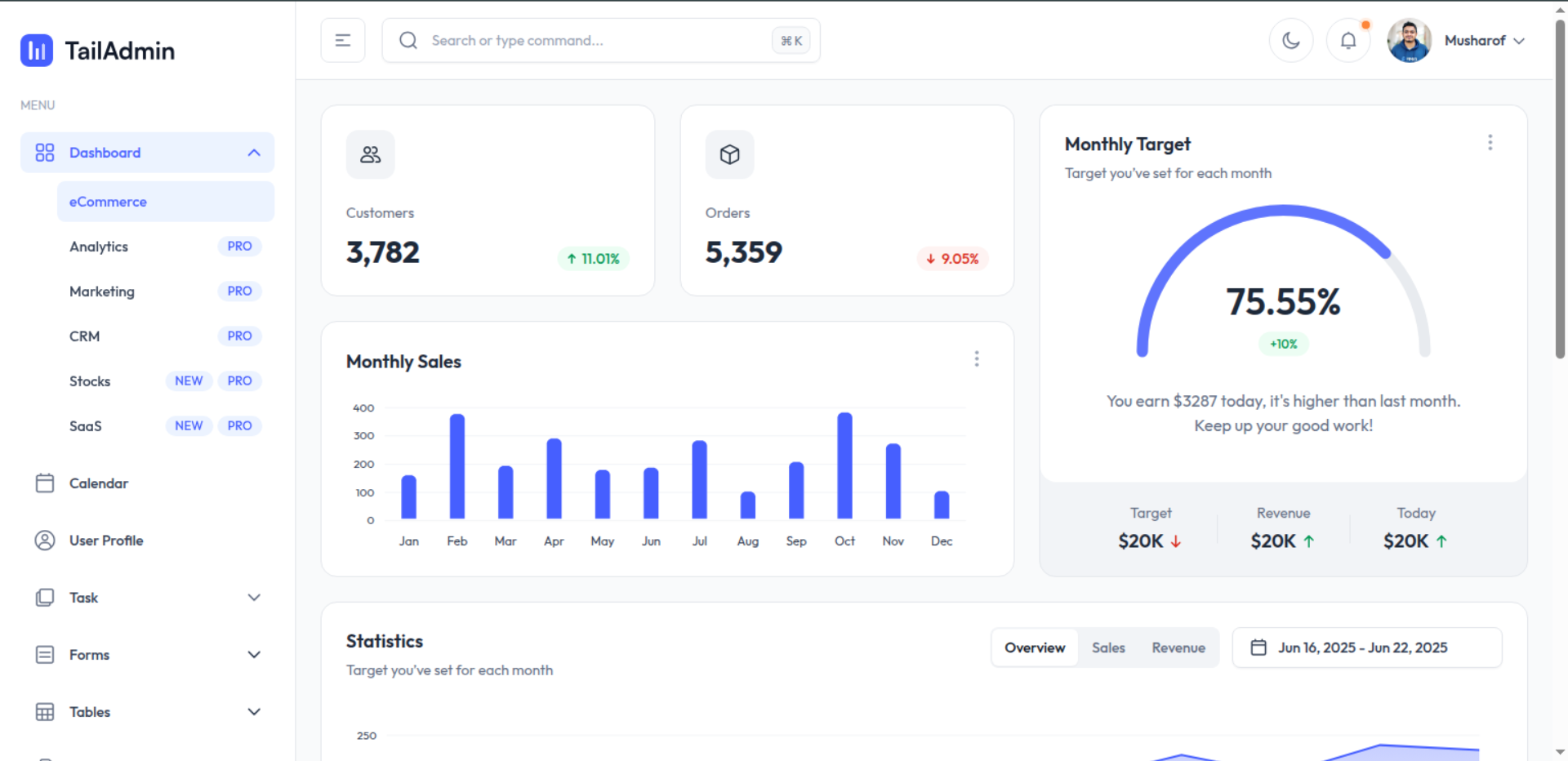Switch to the Revenue statistics tab

[1178, 648]
